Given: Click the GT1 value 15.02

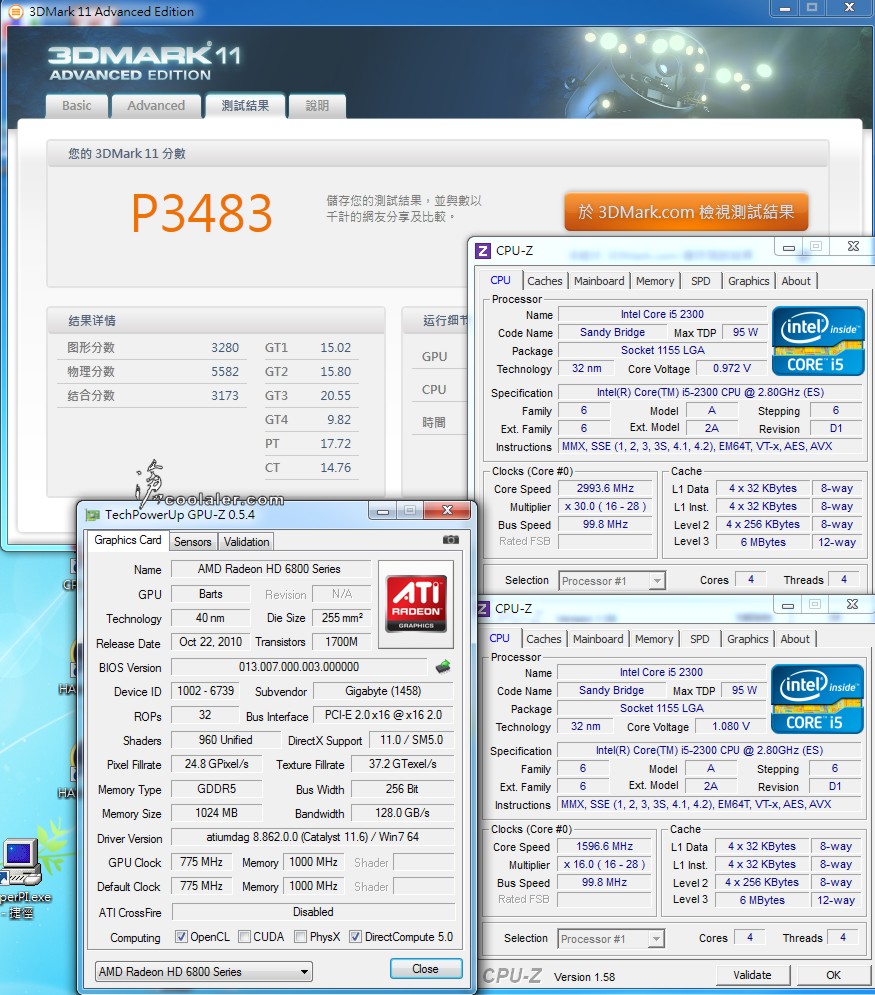Looking at the screenshot, I should tap(335, 348).
